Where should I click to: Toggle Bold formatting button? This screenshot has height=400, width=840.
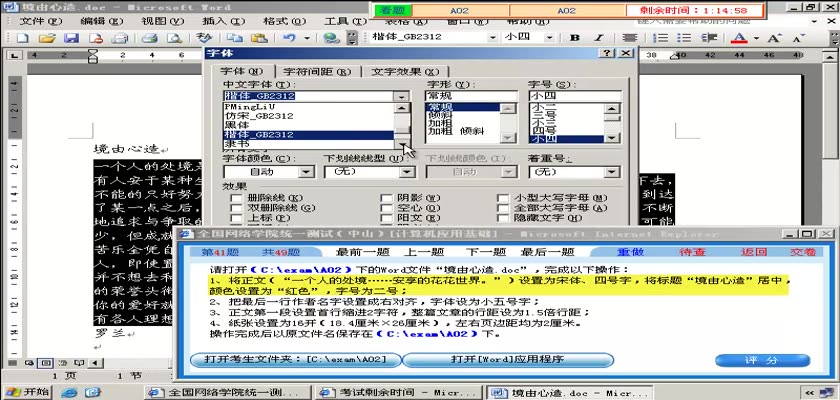point(575,37)
